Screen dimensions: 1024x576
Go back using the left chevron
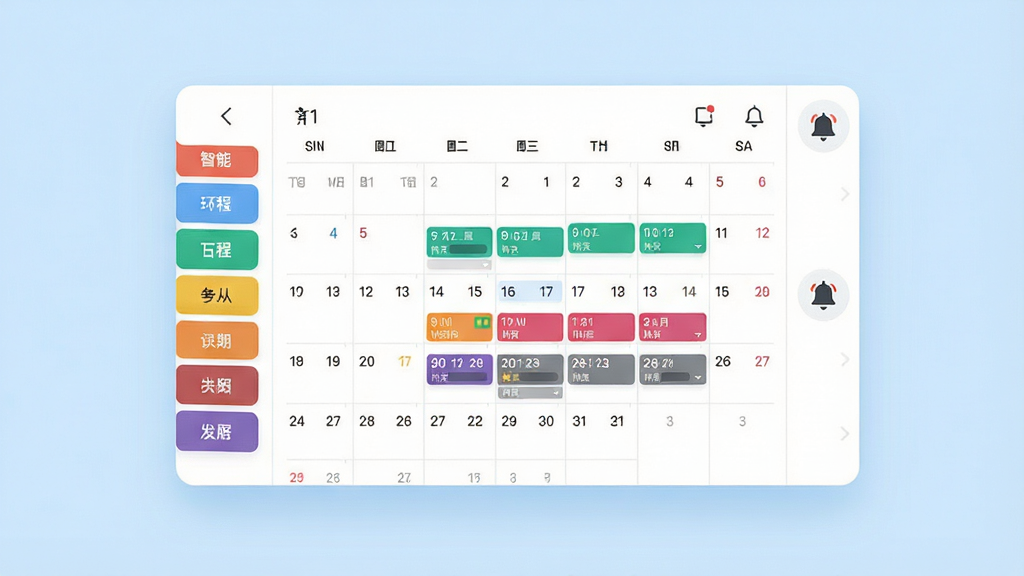226,116
